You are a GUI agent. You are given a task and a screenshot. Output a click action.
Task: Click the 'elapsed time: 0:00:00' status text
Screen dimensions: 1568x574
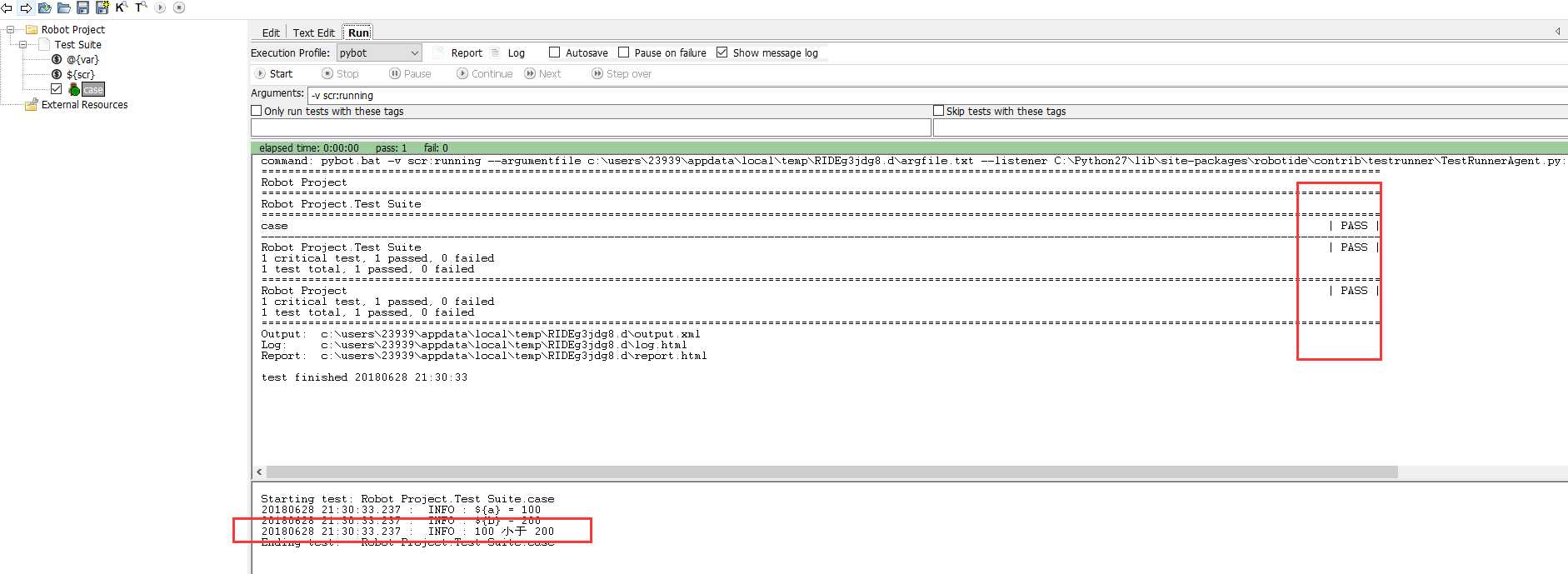pyautogui.click(x=309, y=147)
